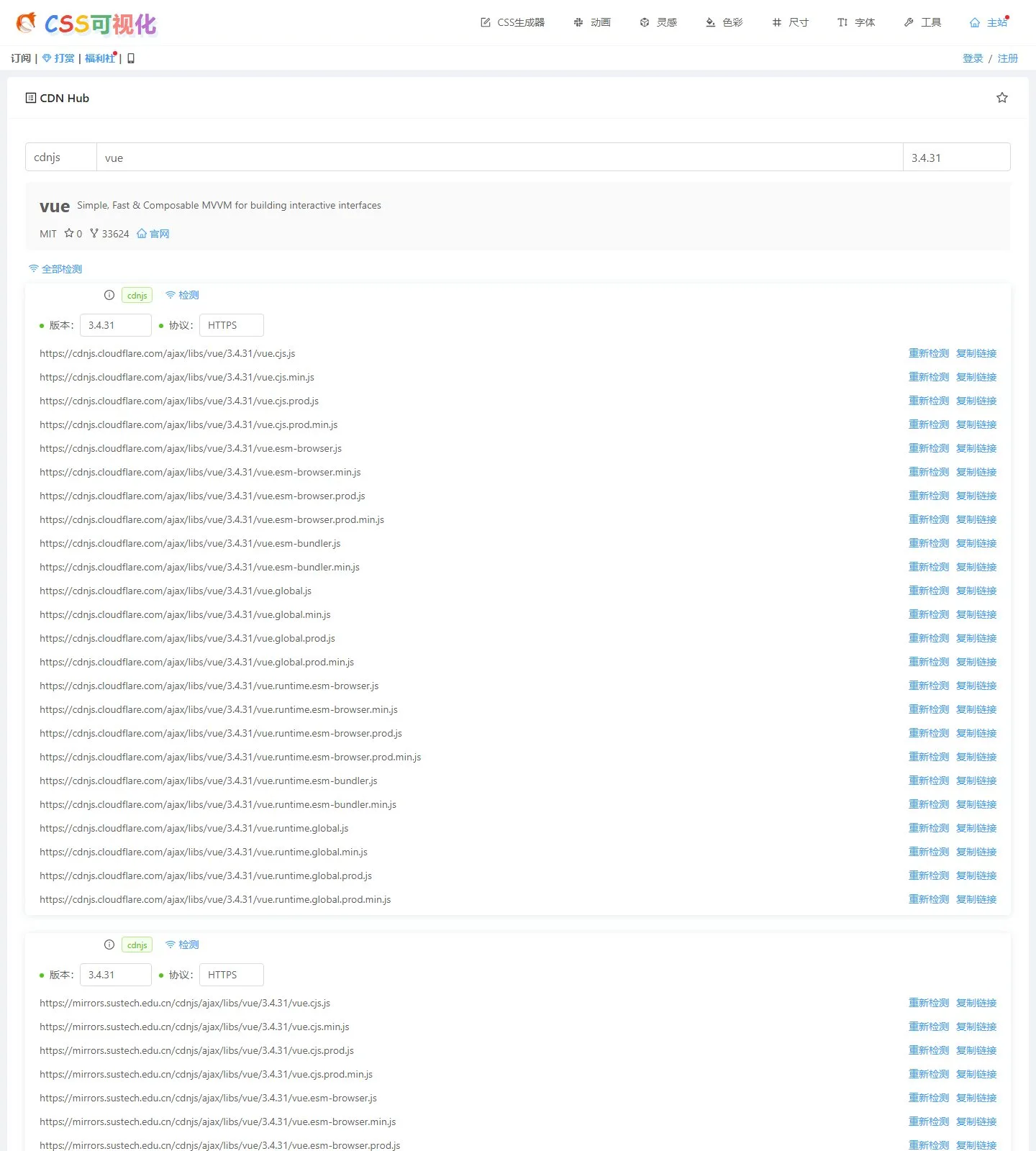Copy link for cloudflare vue.runtime.global.prod.min.js

click(x=976, y=899)
